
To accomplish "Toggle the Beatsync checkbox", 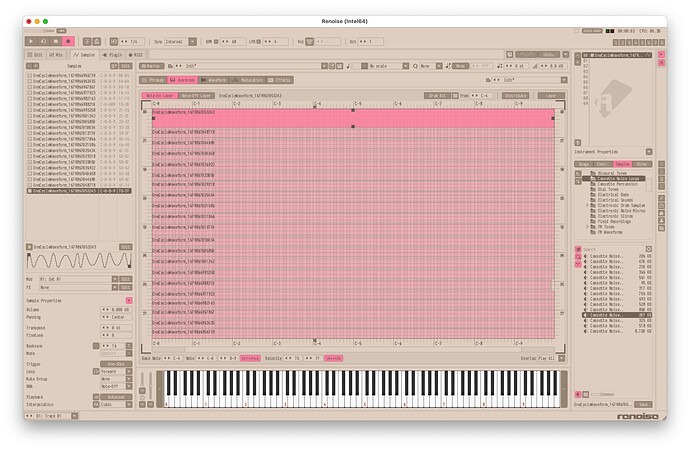I will [96, 346].
